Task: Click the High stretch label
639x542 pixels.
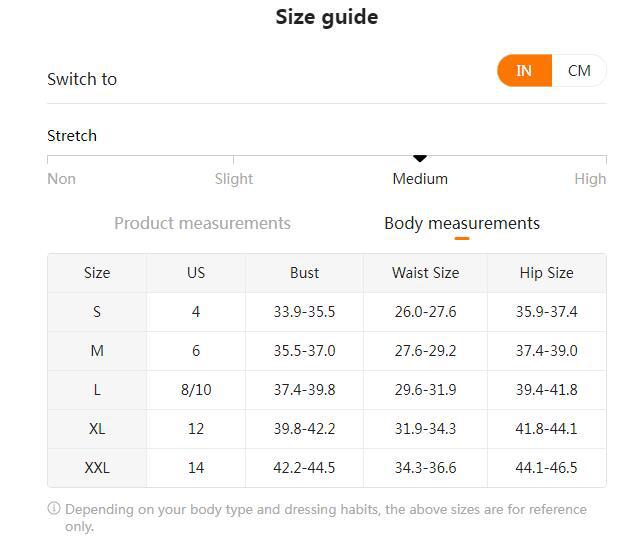Action: (590, 179)
